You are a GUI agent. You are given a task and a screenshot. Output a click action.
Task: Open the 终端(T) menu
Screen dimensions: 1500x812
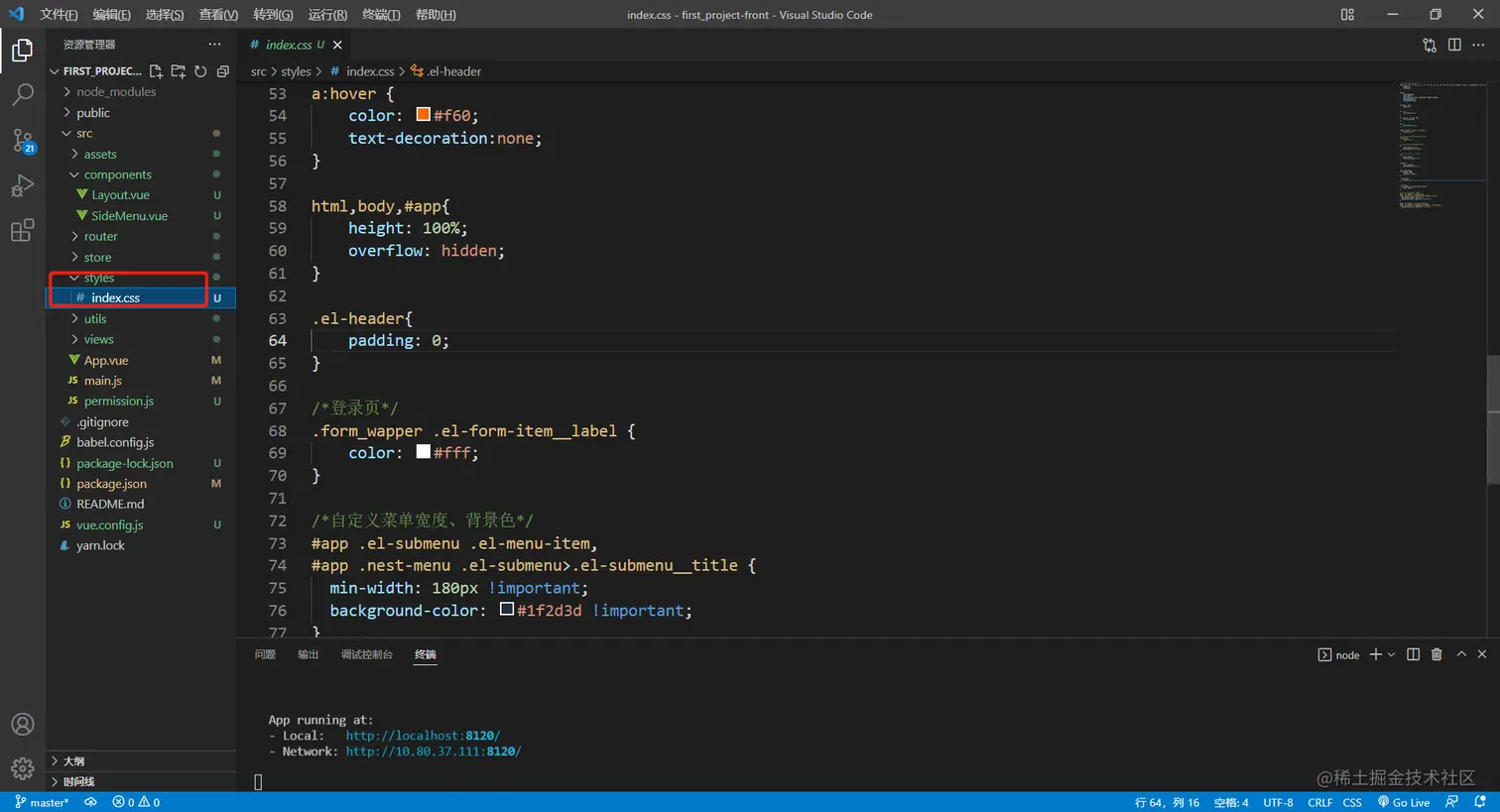381,15
